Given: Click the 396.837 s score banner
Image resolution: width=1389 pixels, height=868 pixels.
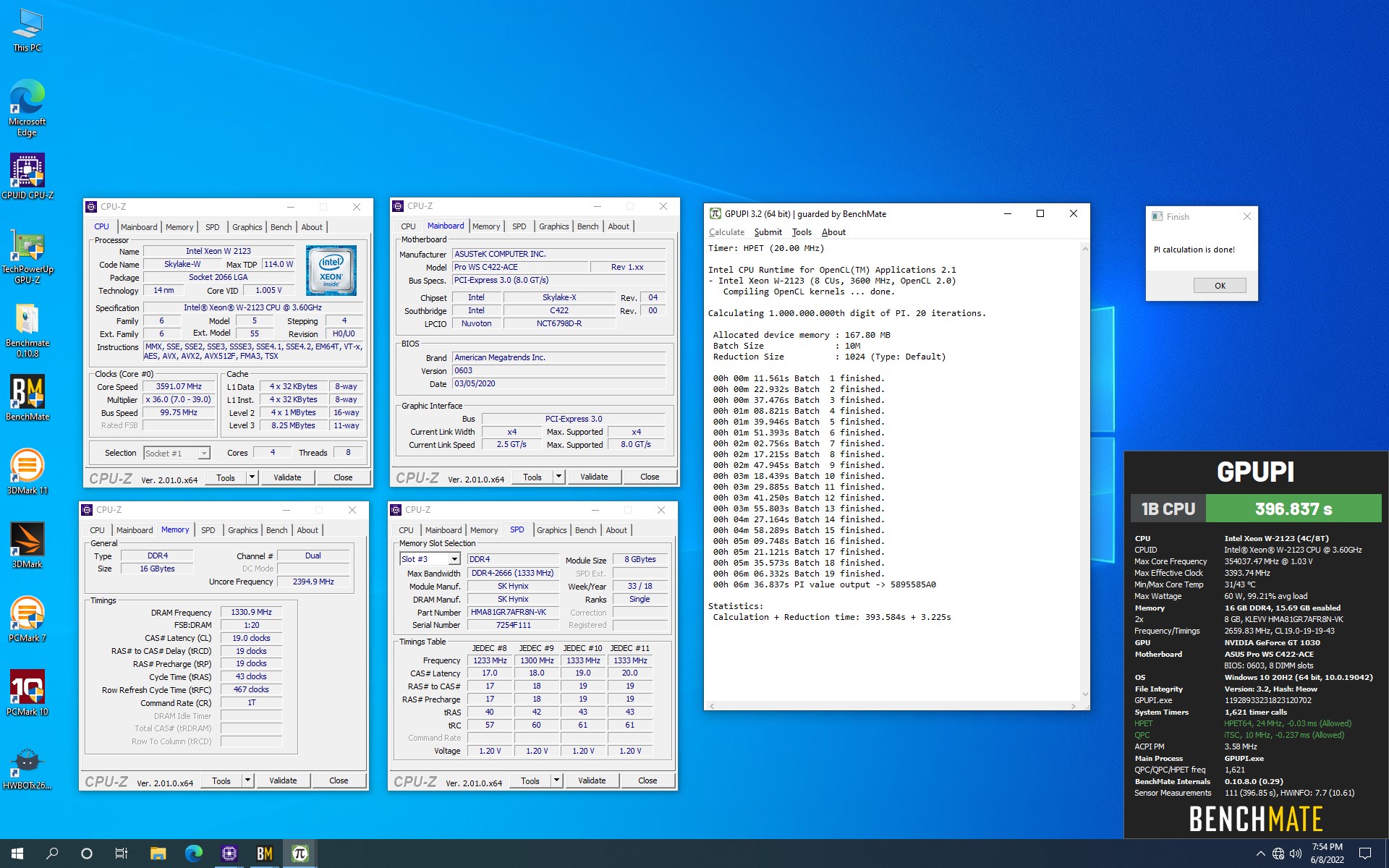Looking at the screenshot, I should coord(1294,509).
